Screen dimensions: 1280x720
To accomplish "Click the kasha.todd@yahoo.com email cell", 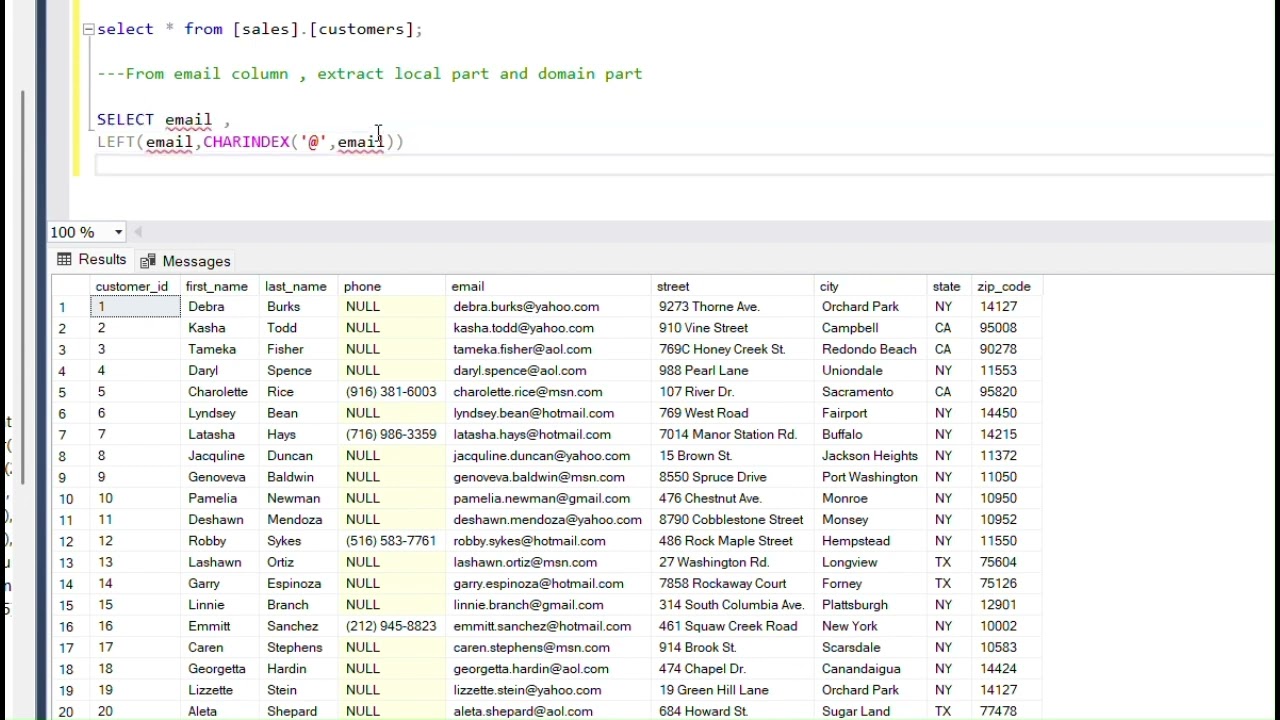I will point(549,328).
